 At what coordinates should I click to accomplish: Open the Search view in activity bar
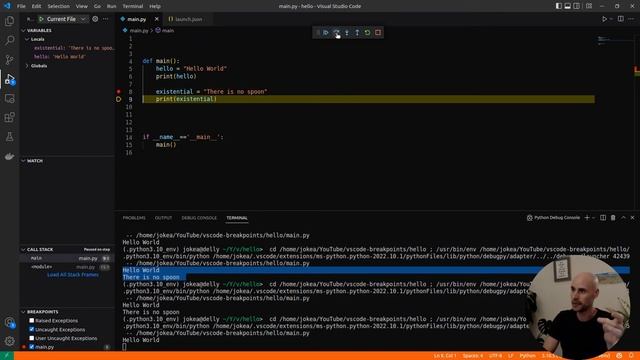(x=9, y=40)
